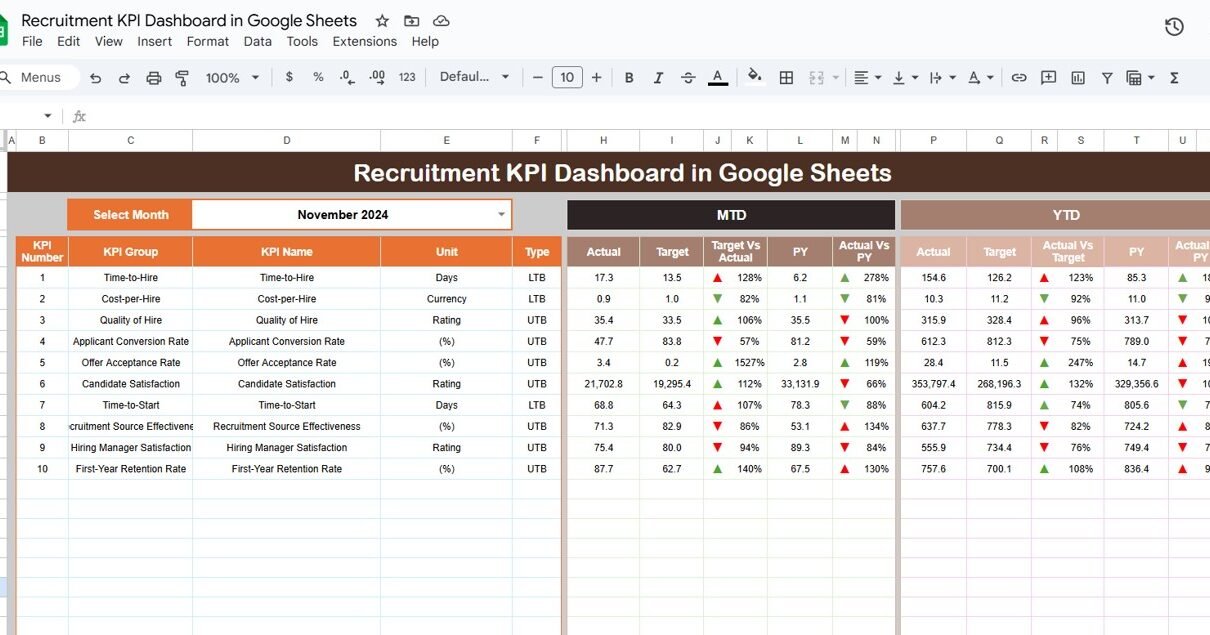Click the KPI Name column header cell

tap(287, 252)
